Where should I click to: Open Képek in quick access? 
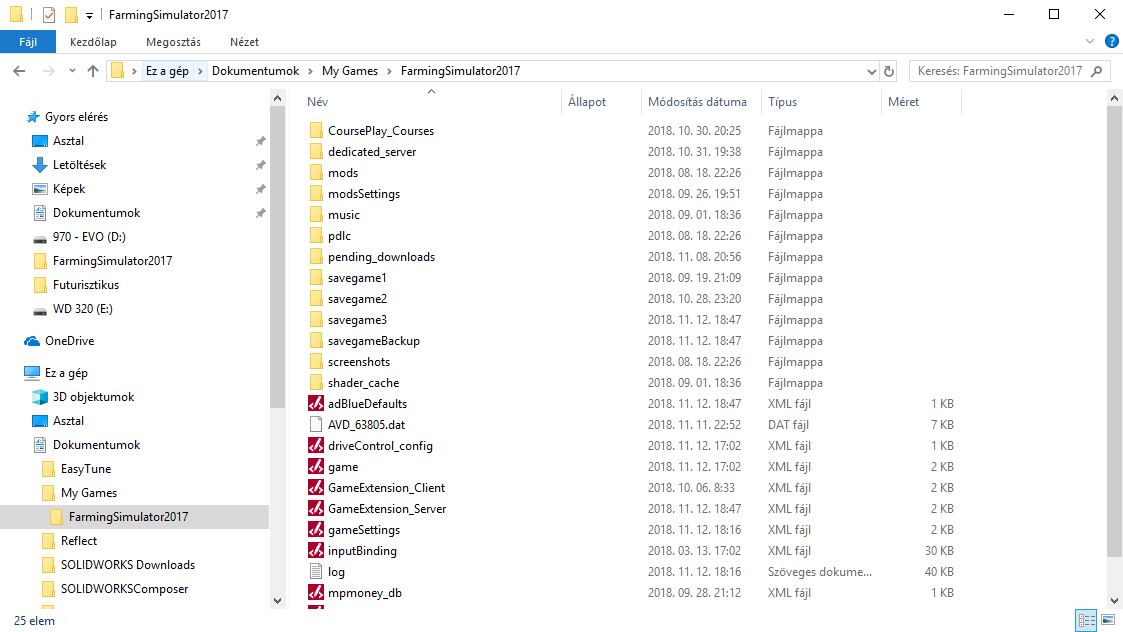pos(69,189)
